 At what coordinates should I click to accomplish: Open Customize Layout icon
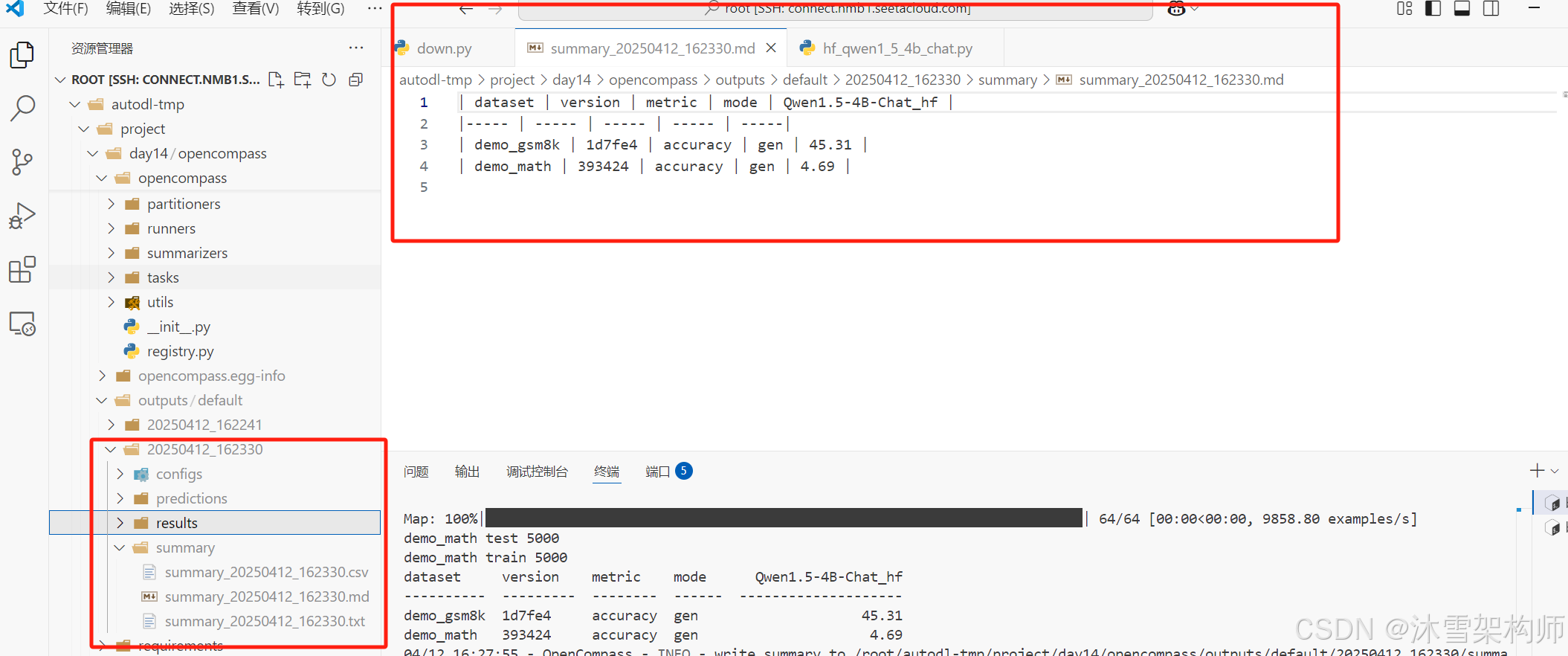pos(1404,9)
